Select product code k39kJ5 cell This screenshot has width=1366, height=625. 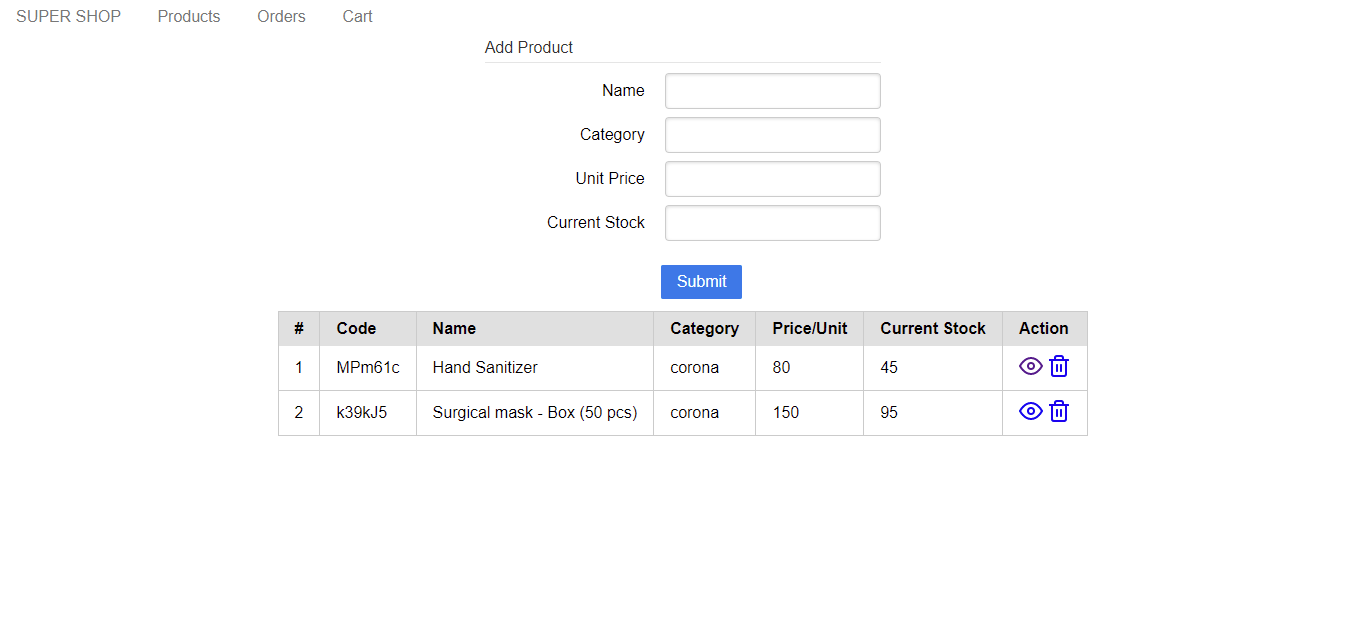[362, 413]
